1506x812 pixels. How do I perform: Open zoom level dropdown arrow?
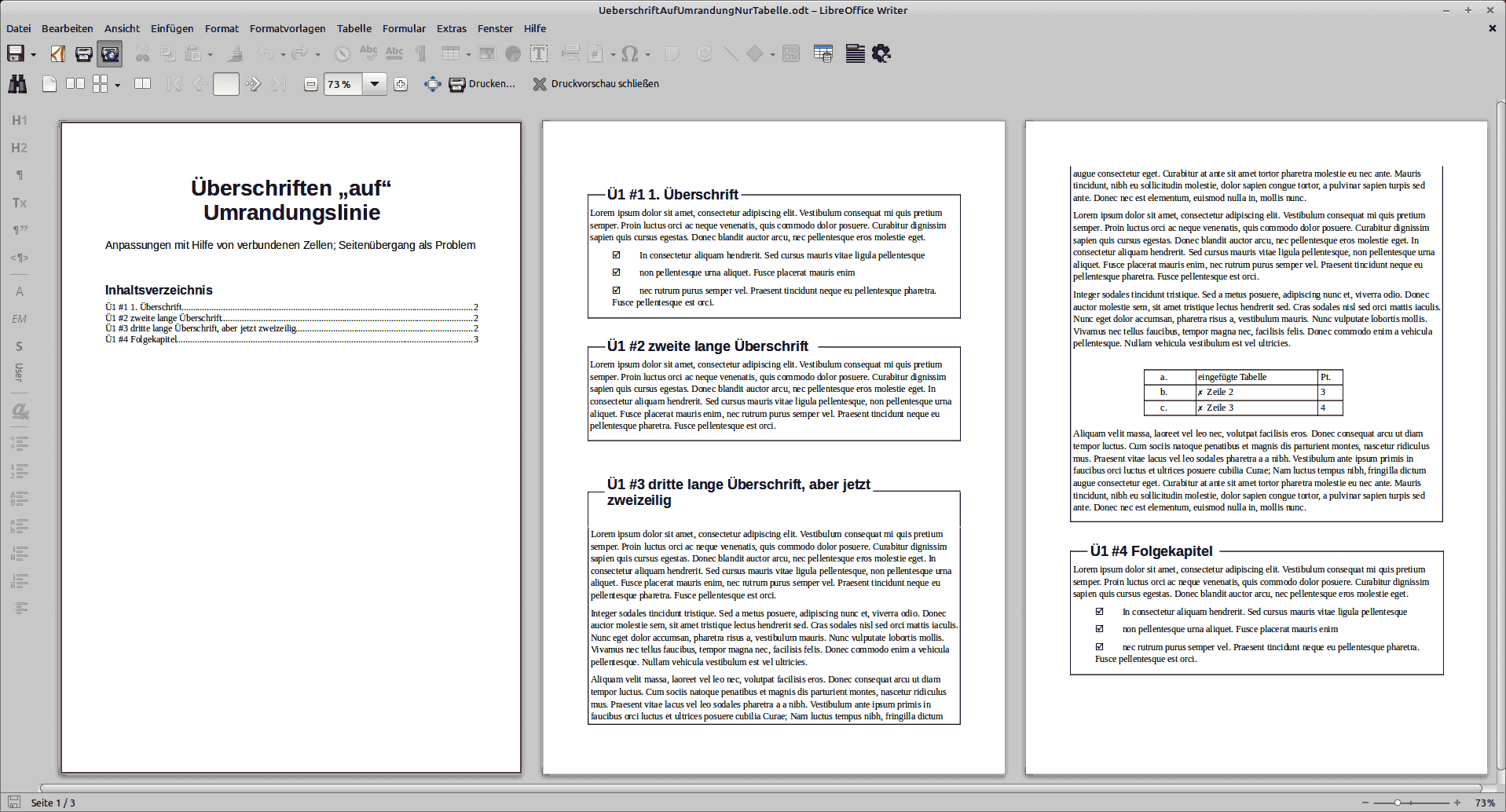(x=375, y=84)
